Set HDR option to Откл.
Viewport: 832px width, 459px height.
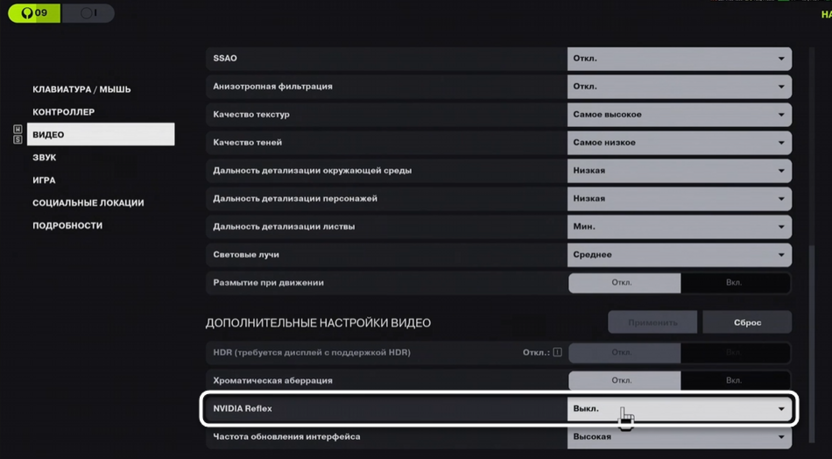(x=625, y=353)
